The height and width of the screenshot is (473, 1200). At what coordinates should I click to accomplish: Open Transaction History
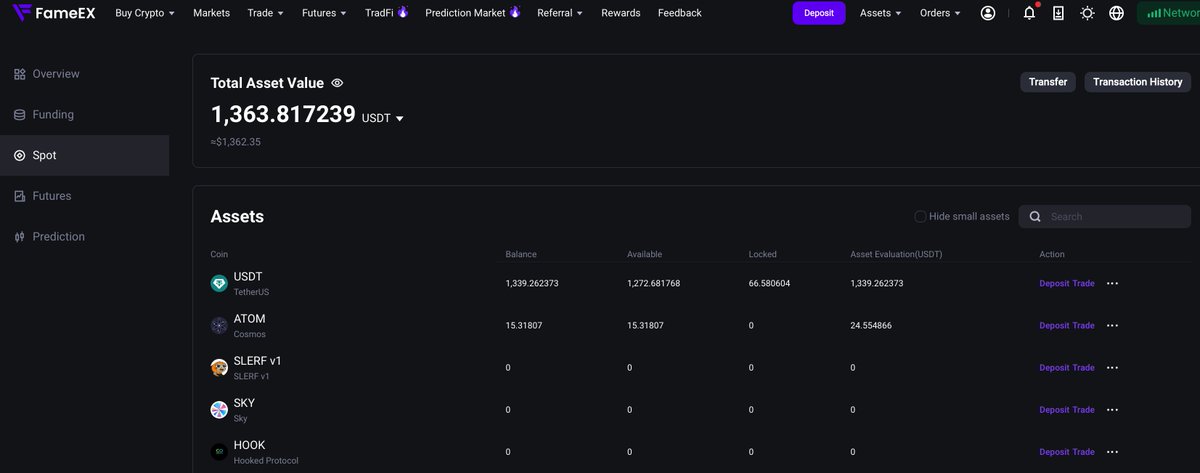[1138, 82]
